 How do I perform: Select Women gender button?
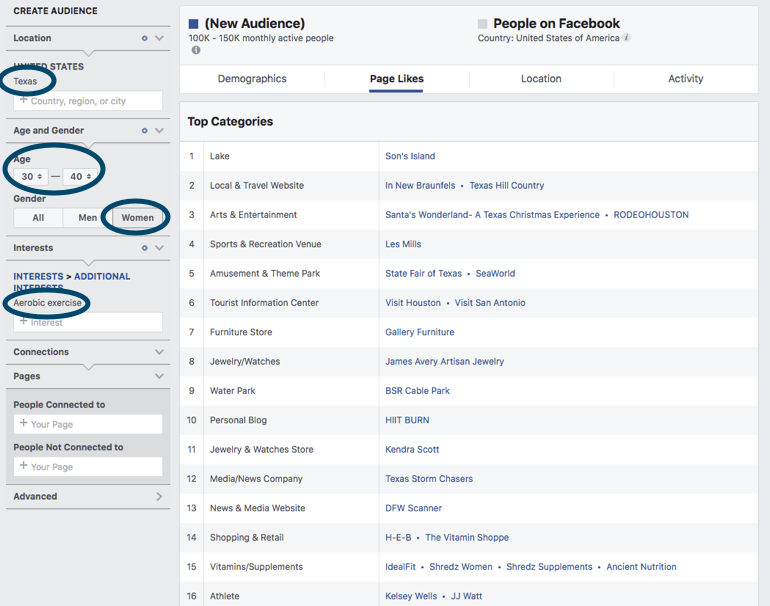138,218
